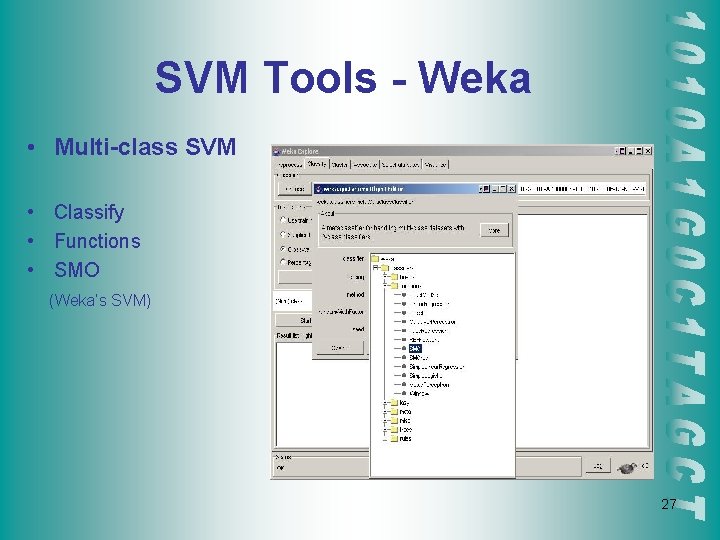Click the Weka Explorer title bar icon
The image size is (720, 540).
(x=276, y=151)
